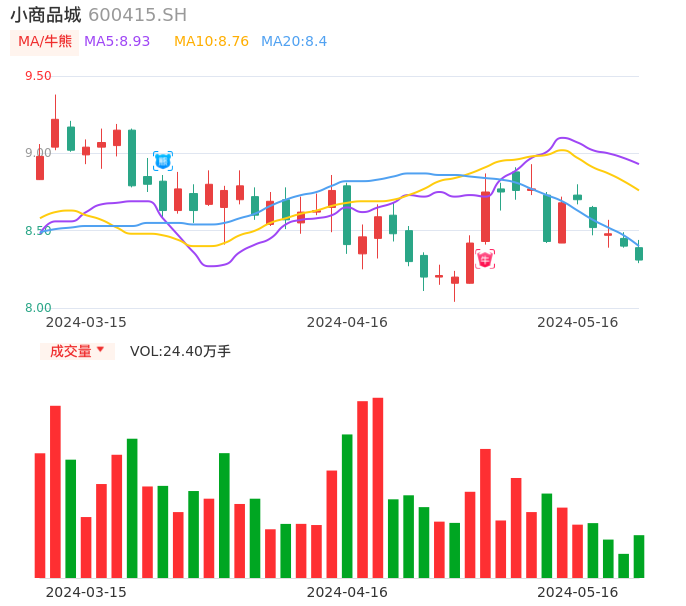Click the 8.00 price axis label
686x606 pixels.
[x=38, y=308]
